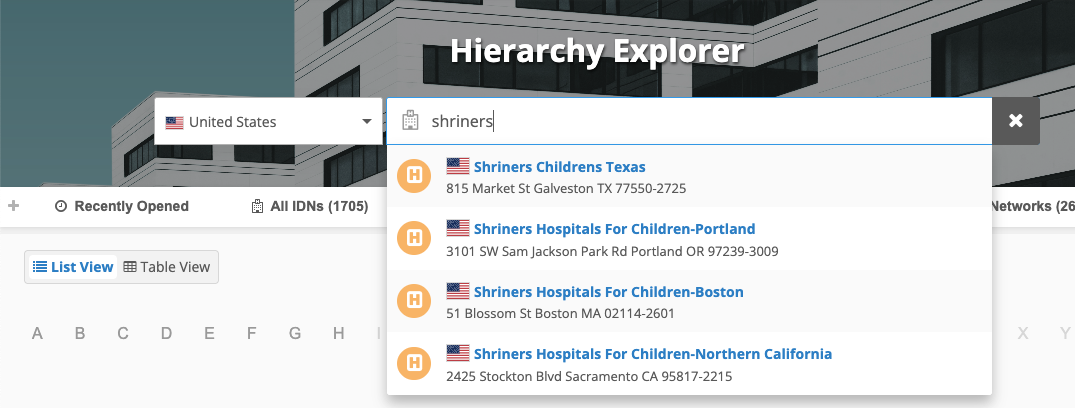Filter by letter E
Image resolution: width=1075 pixels, height=408 pixels.
pyautogui.click(x=209, y=334)
